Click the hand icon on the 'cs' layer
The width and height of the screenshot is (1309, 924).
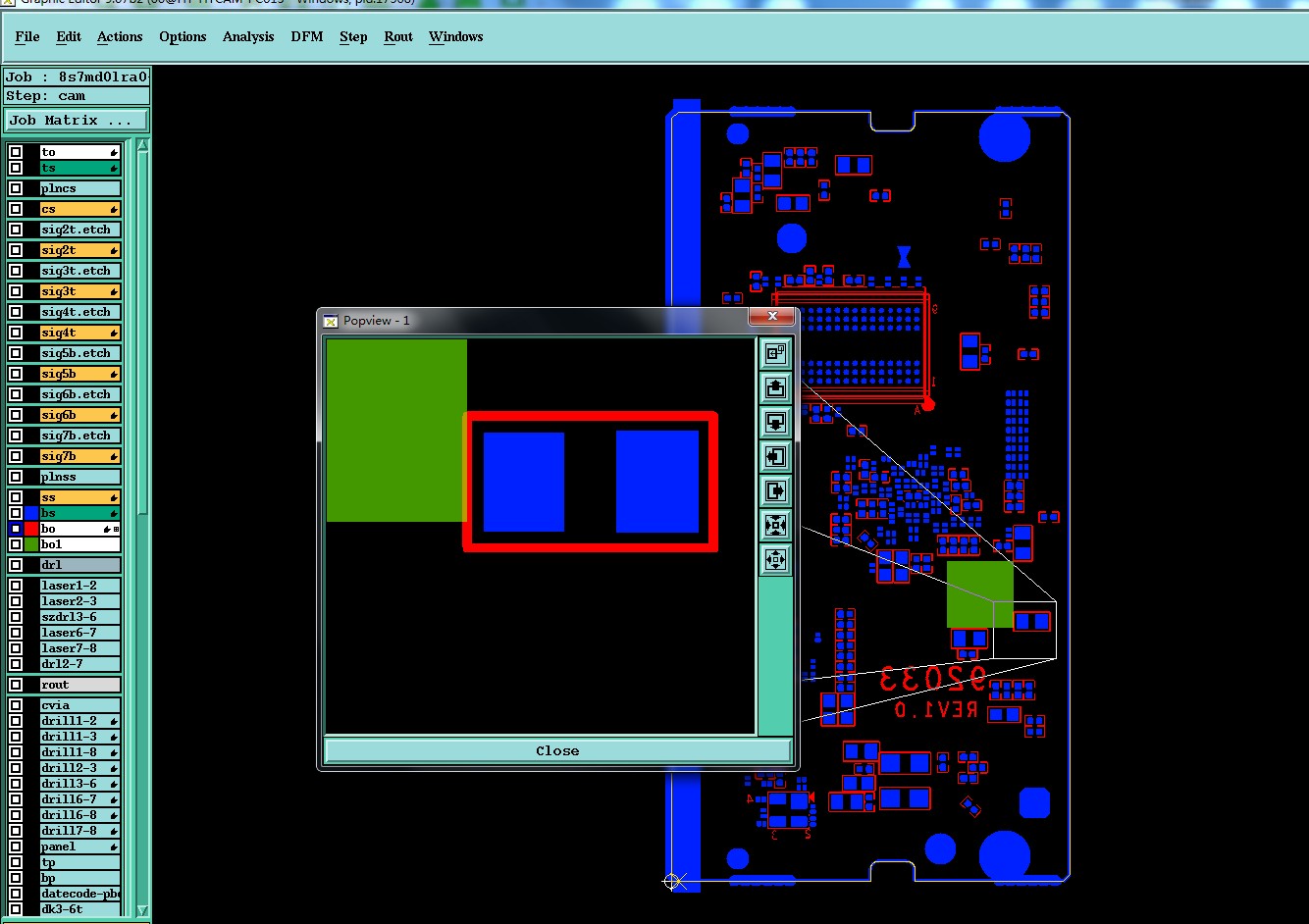[114, 209]
